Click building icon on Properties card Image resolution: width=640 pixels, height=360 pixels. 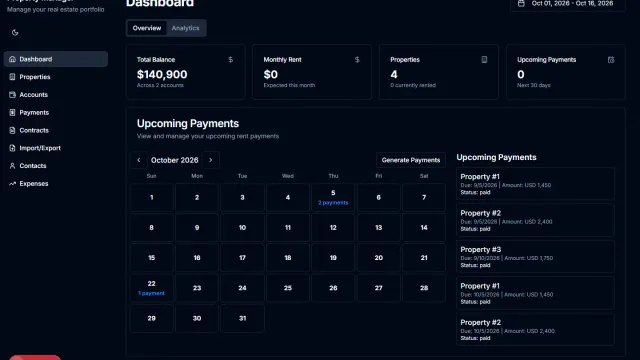[484, 60]
